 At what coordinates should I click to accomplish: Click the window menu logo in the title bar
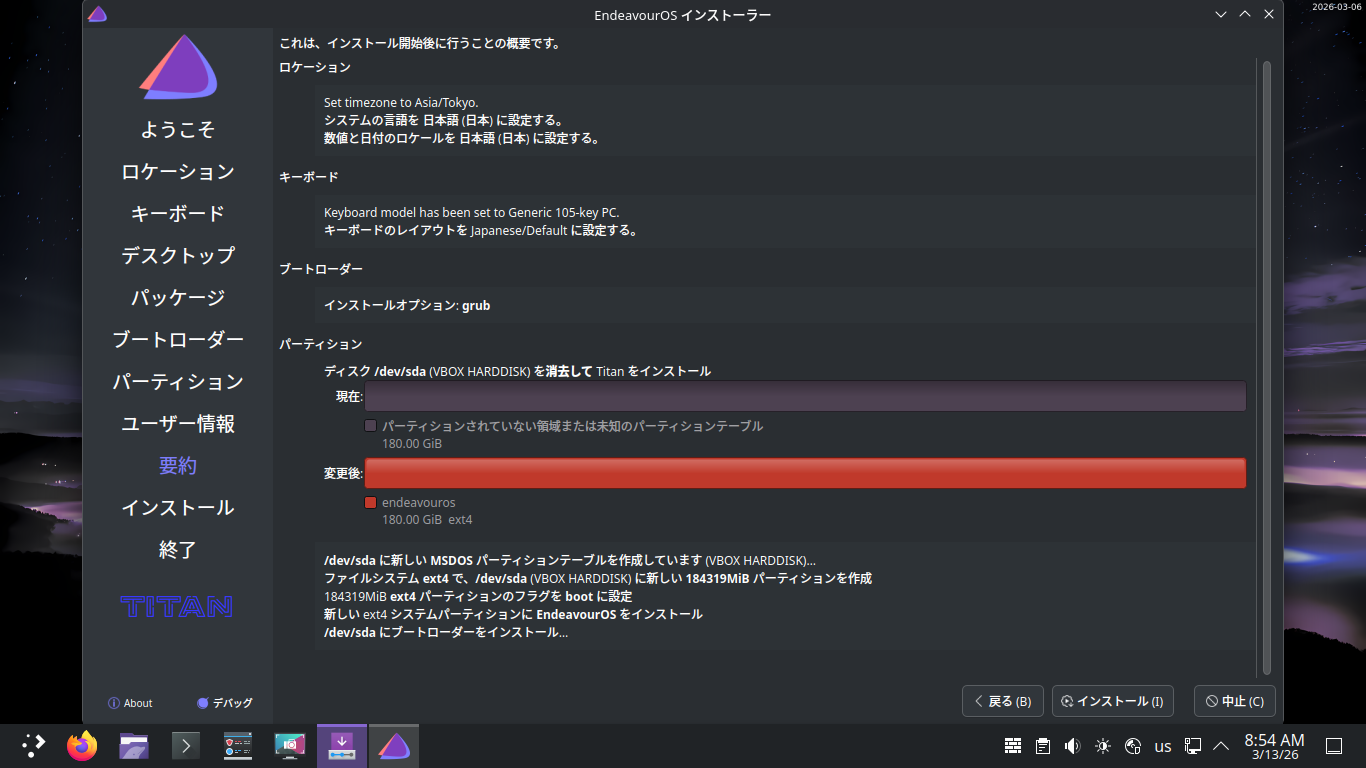coord(97,14)
